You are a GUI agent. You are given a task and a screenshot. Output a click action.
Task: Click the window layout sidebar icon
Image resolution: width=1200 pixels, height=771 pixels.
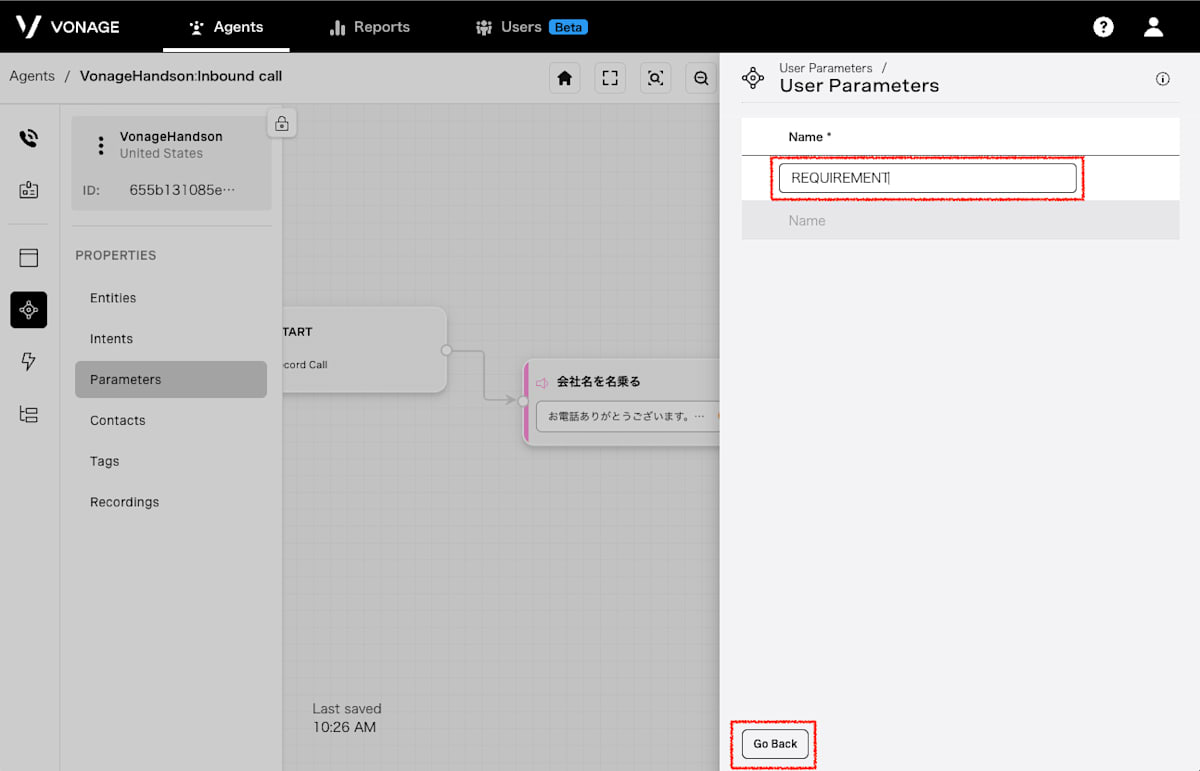point(29,258)
